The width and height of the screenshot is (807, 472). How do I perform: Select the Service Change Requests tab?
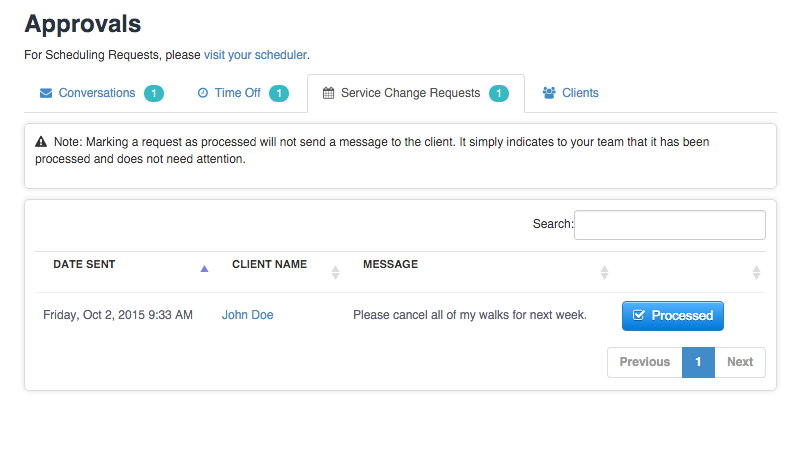click(x=416, y=93)
